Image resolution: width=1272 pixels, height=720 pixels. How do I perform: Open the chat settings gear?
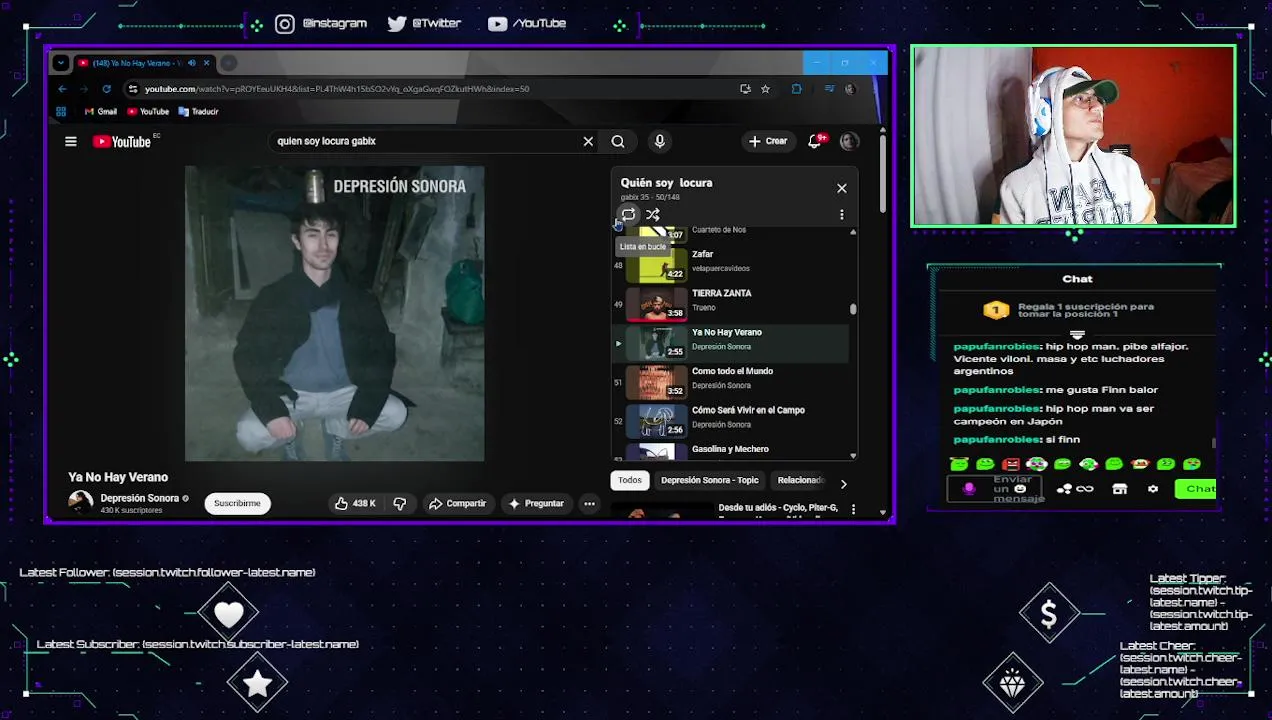1153,489
